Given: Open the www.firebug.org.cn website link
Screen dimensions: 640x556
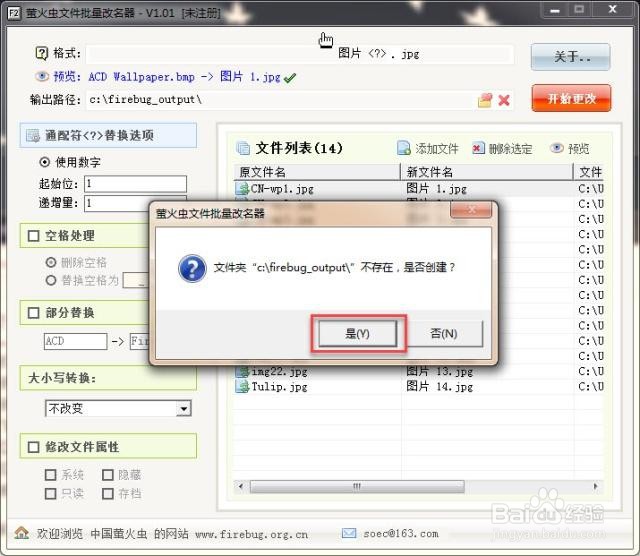Looking at the screenshot, I should point(251,534).
